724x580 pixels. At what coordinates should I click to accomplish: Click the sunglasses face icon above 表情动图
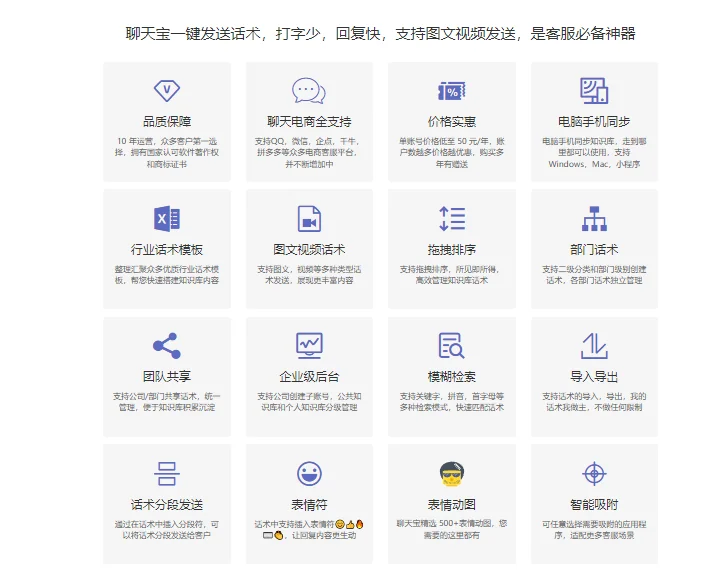452,473
